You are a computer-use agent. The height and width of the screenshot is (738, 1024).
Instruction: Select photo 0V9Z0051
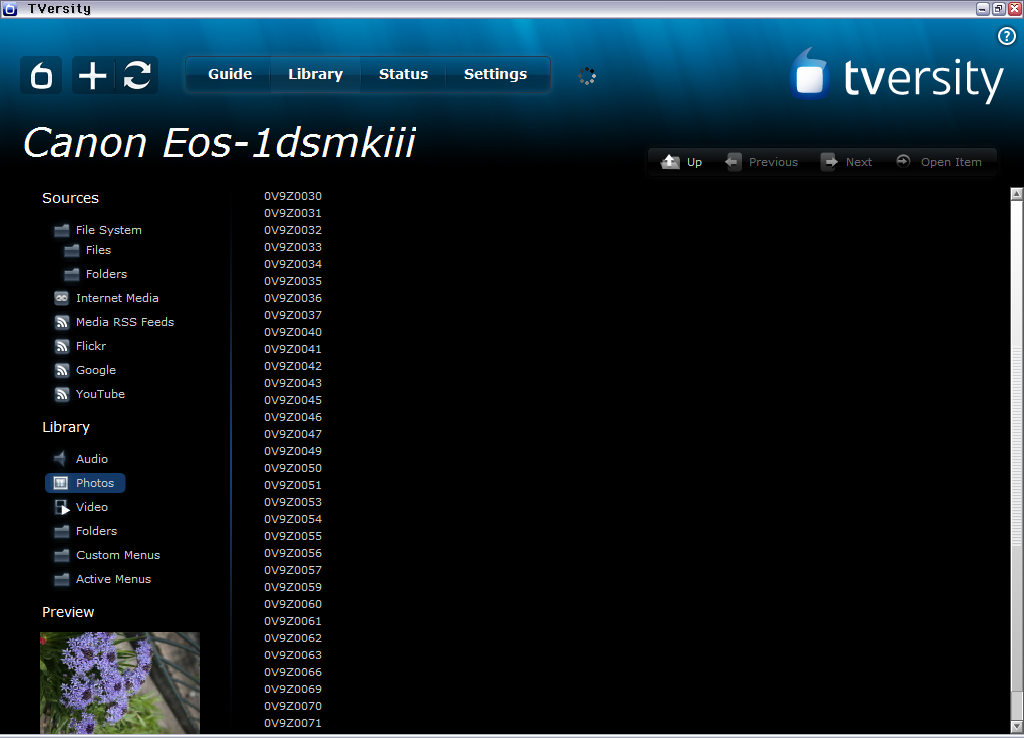point(293,485)
